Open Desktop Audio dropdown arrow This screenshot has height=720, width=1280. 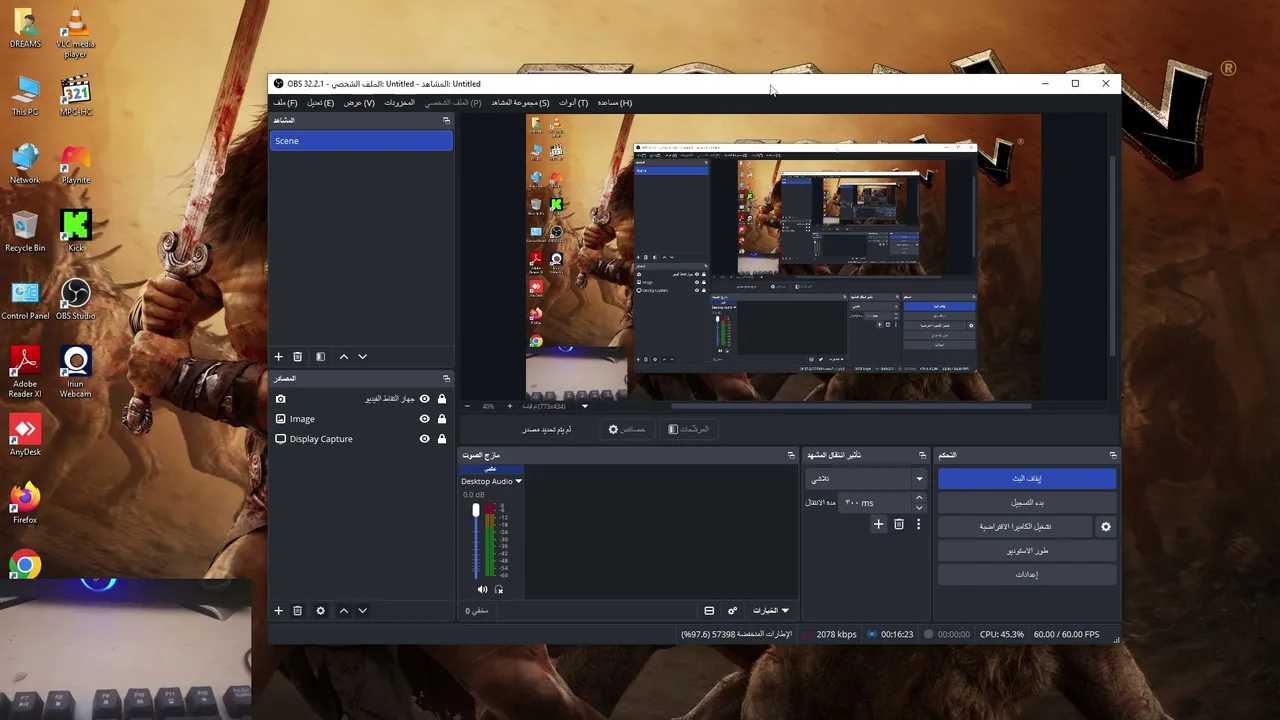(x=518, y=481)
